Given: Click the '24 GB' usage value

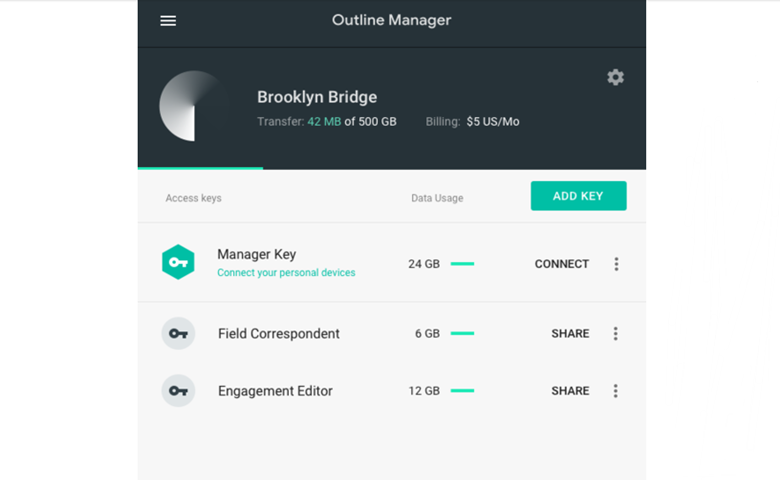Looking at the screenshot, I should tap(424, 264).
